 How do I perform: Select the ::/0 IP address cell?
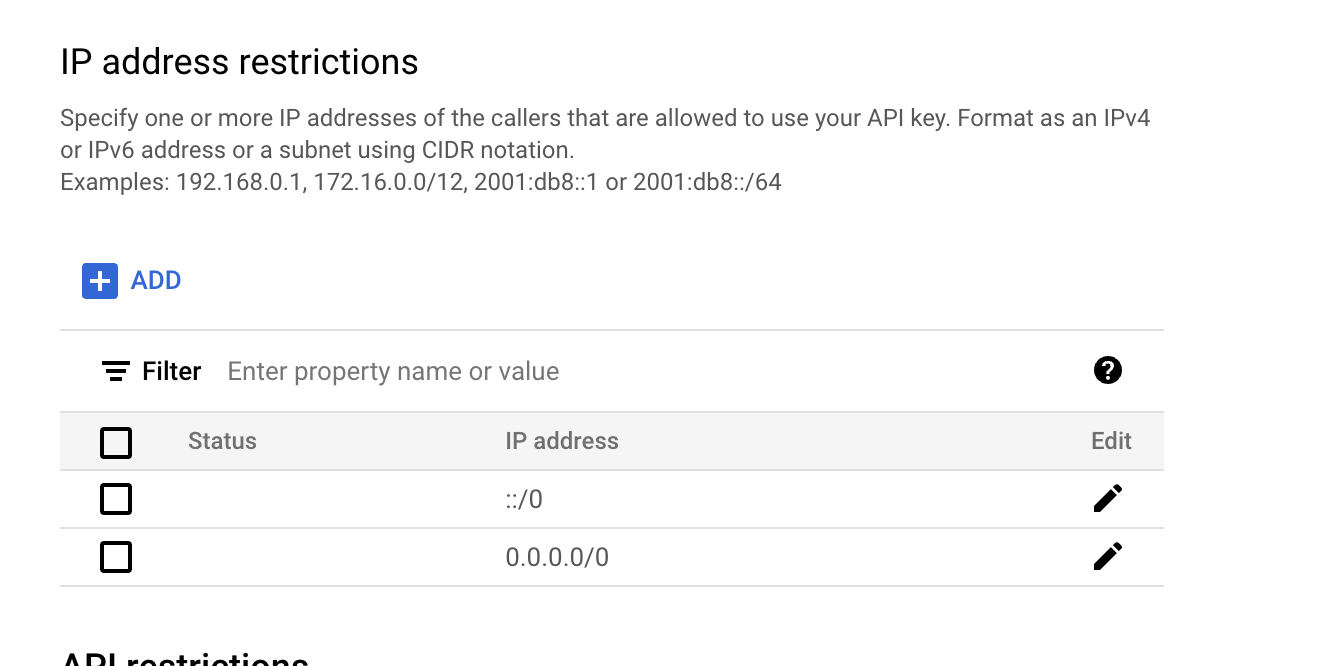524,499
